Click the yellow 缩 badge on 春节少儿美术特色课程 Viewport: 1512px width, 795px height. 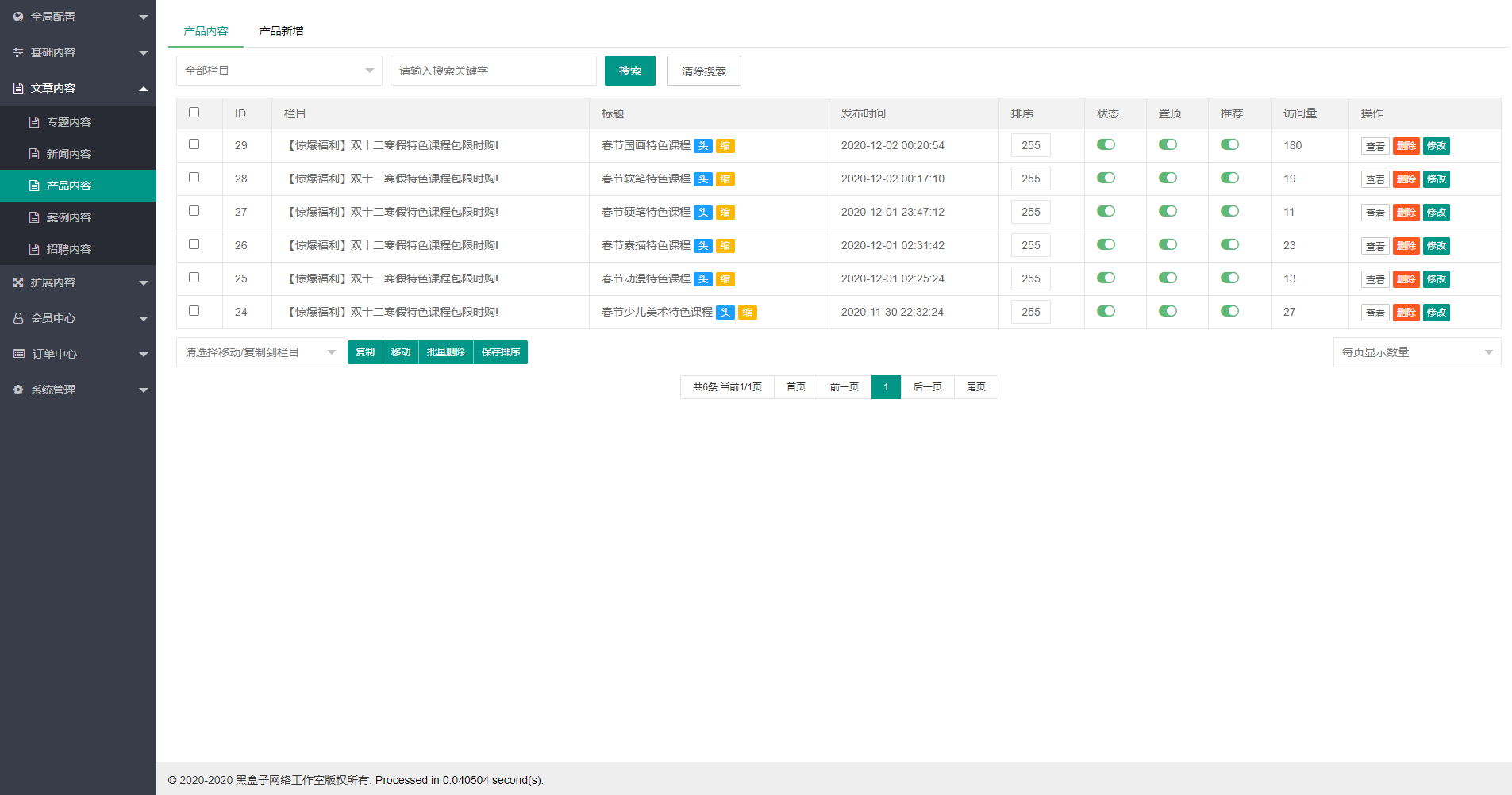[748, 313]
